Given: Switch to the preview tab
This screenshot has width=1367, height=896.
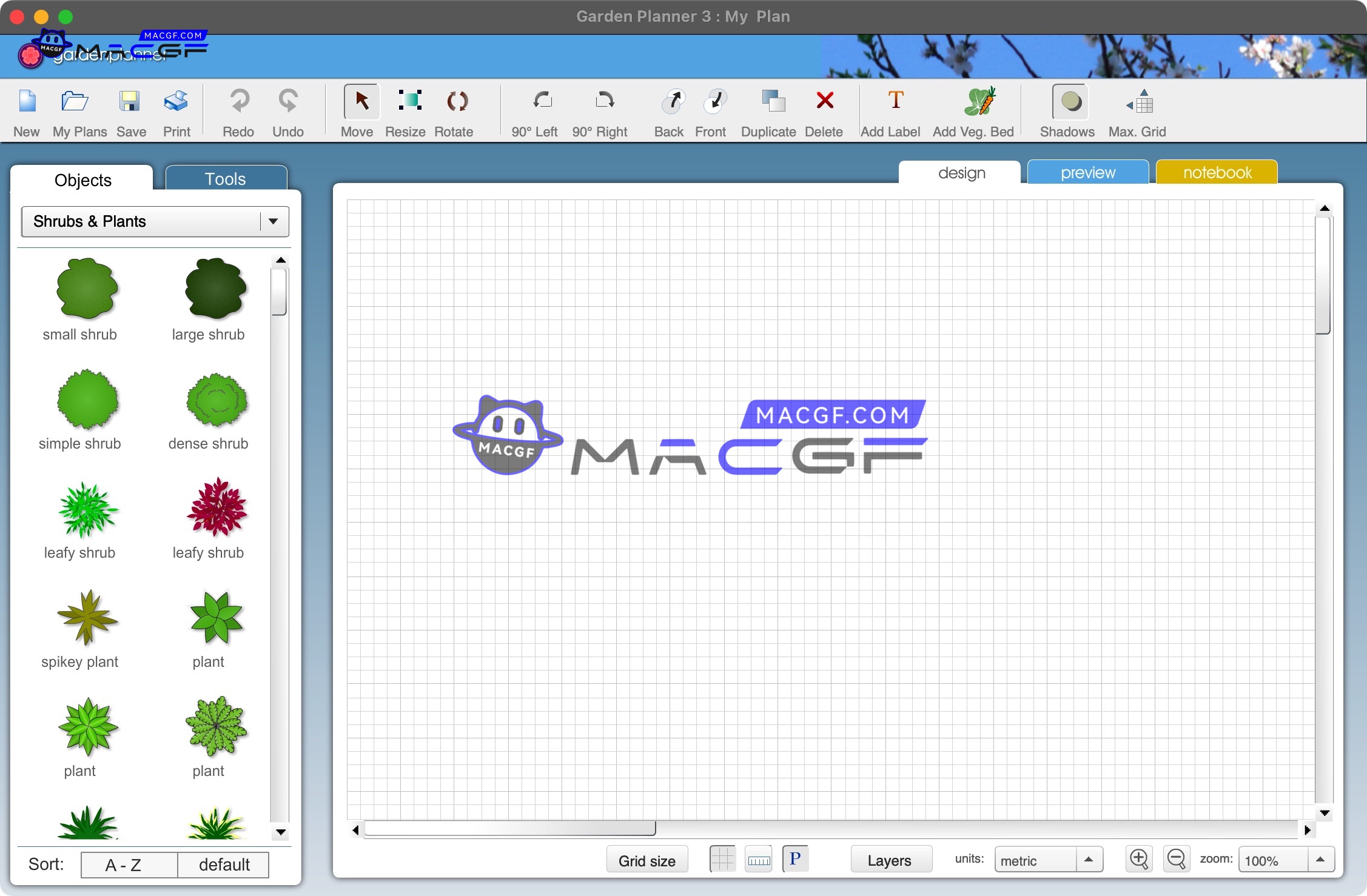Looking at the screenshot, I should [1087, 172].
